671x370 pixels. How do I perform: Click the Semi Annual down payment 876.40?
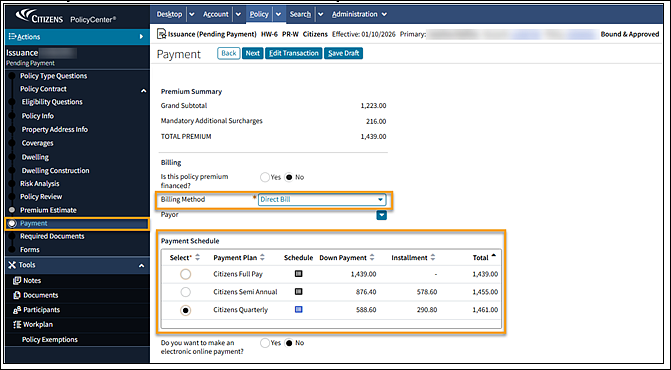[366, 292]
